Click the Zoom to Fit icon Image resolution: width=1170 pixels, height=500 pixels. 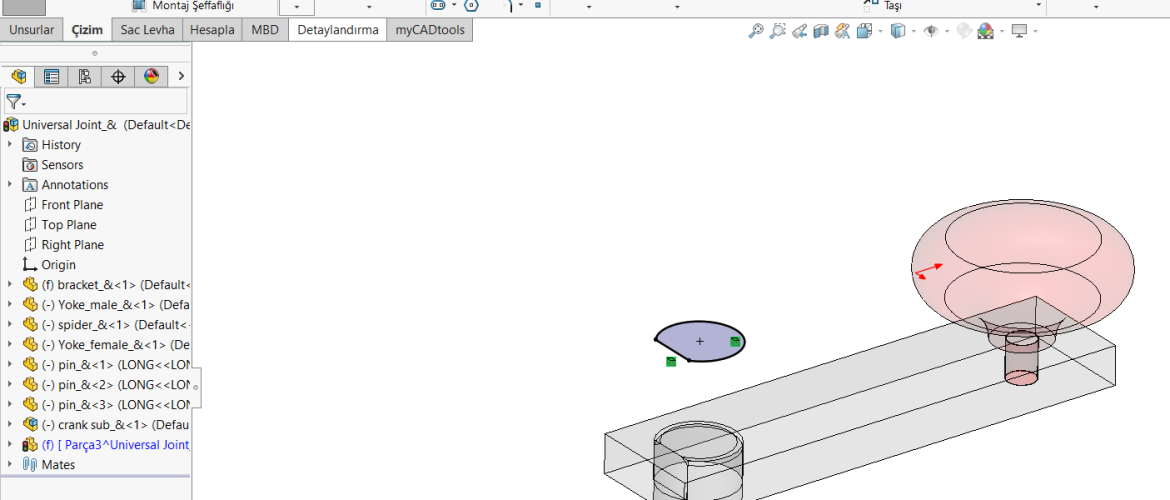tap(756, 31)
